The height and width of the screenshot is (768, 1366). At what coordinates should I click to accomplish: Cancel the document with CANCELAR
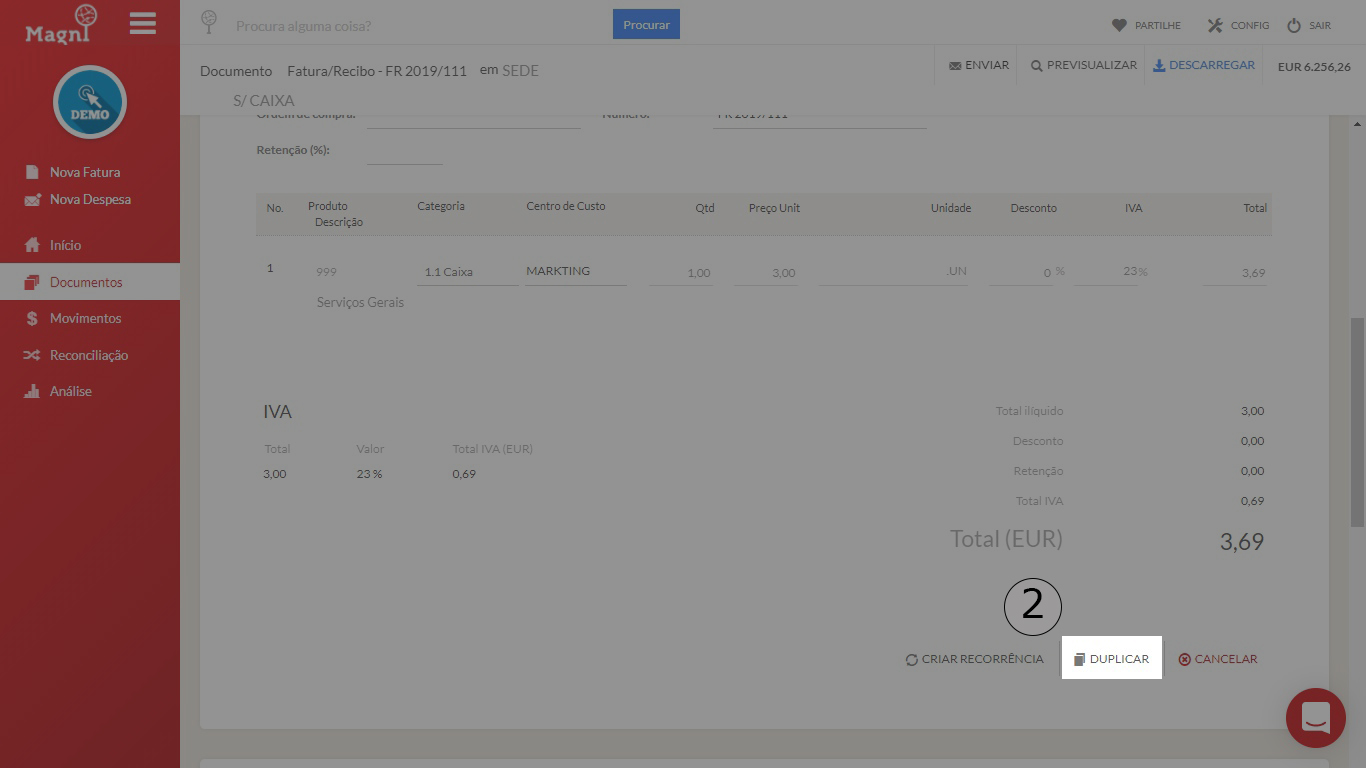1218,658
